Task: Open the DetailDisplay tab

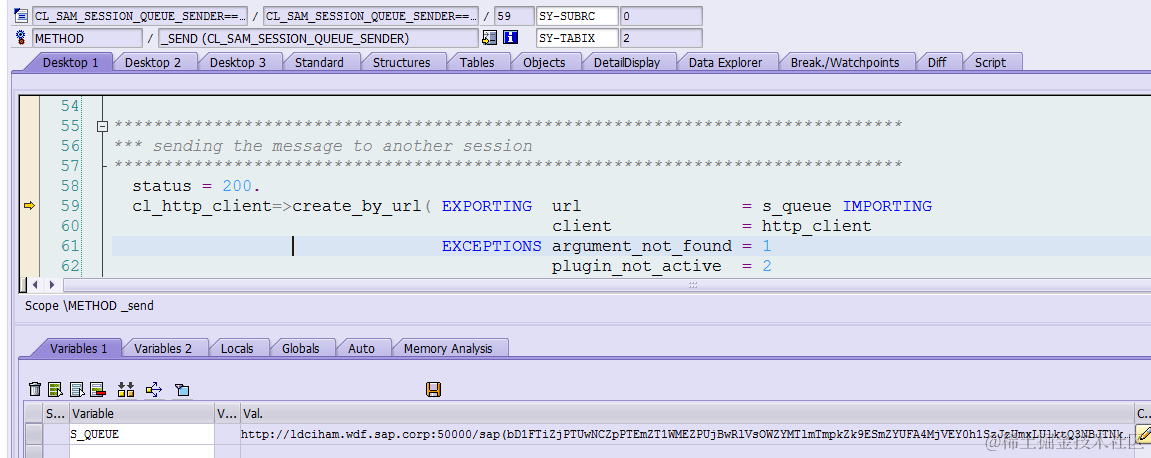Action: (627, 62)
